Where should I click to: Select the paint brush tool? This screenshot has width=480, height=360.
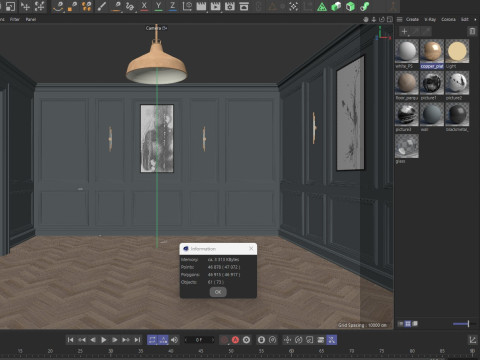102,6
